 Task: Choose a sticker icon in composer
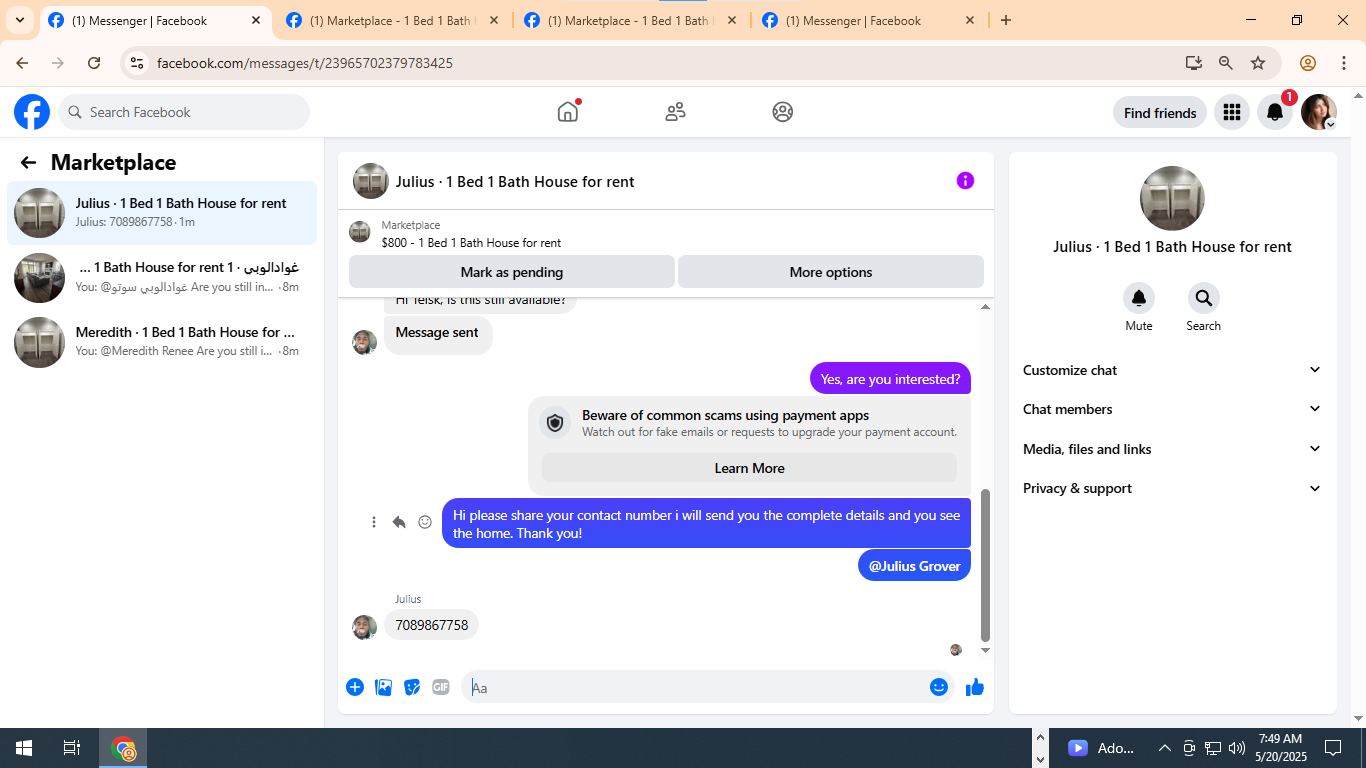click(x=412, y=687)
